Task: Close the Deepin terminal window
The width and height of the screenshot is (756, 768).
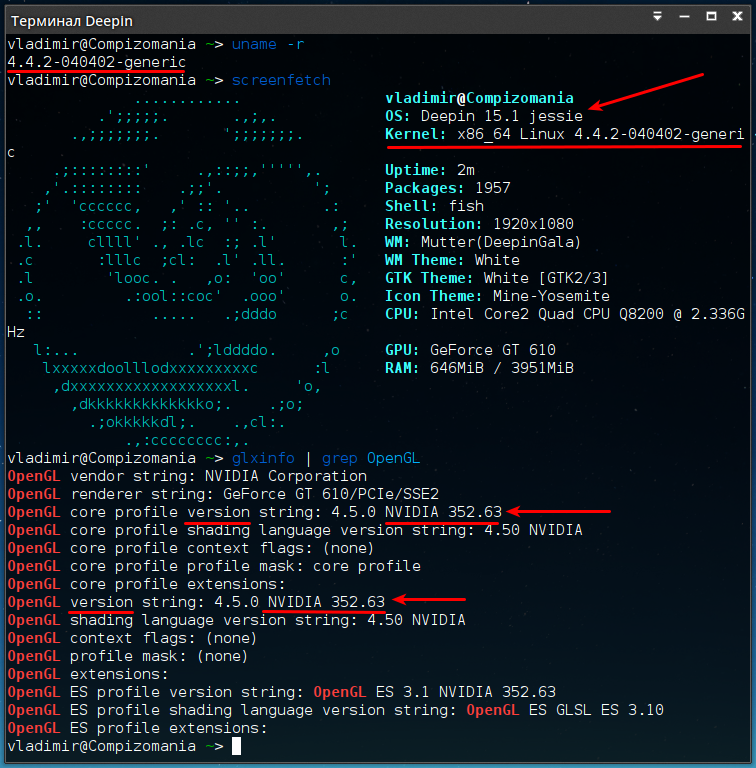Action: (737, 17)
